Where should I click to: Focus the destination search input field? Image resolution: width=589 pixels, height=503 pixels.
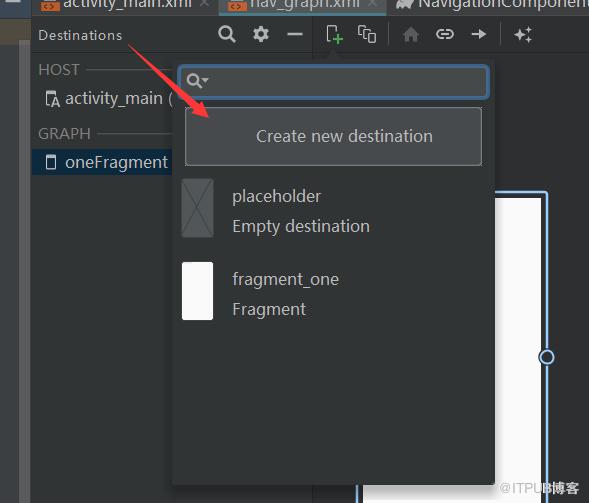[x=334, y=81]
